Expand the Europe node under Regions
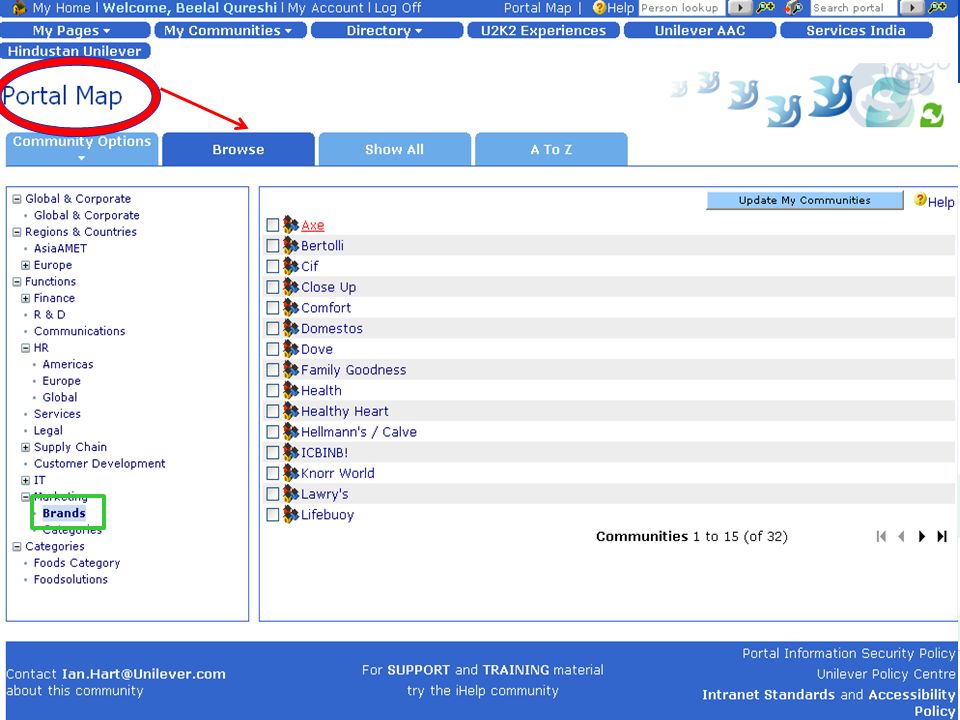This screenshot has width=960, height=720. click(26, 265)
